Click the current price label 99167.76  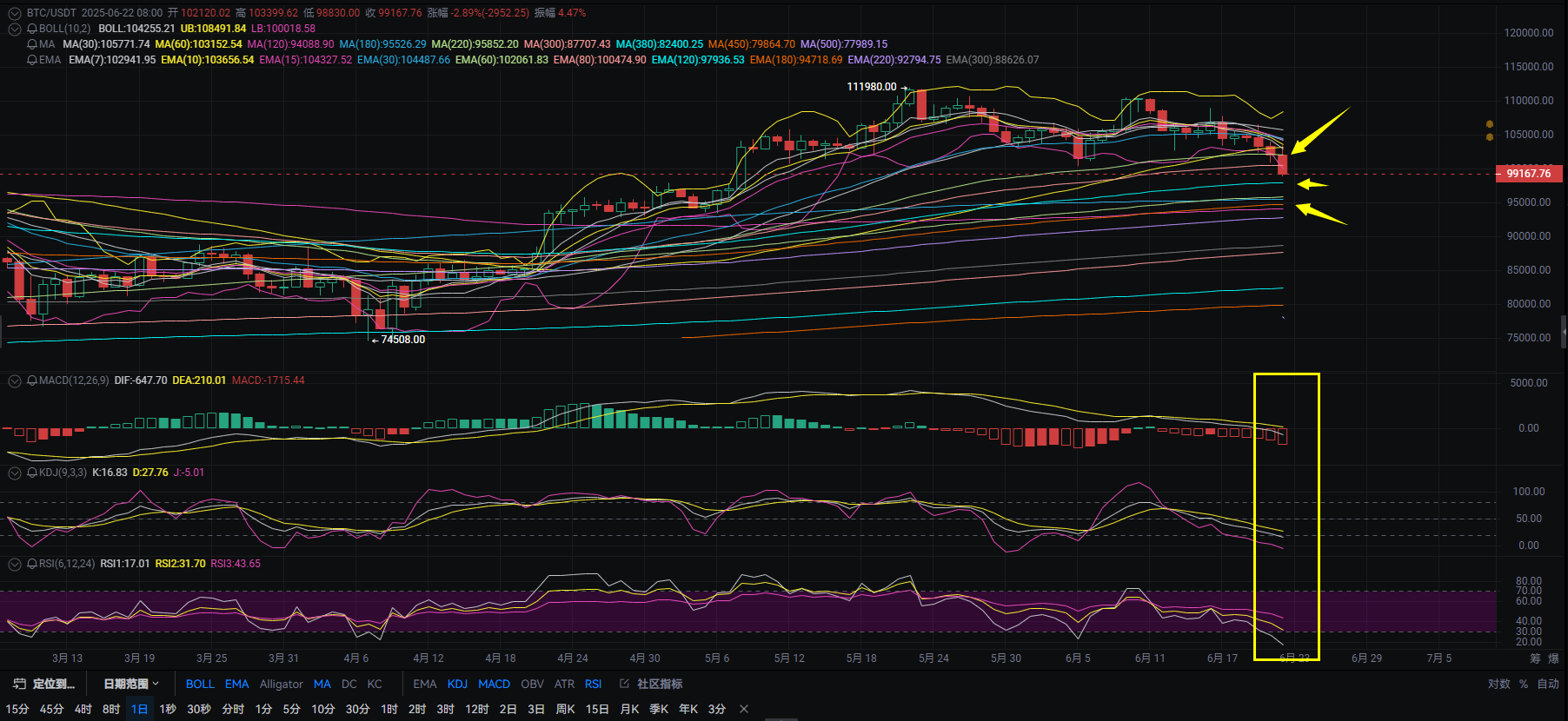click(x=1529, y=174)
